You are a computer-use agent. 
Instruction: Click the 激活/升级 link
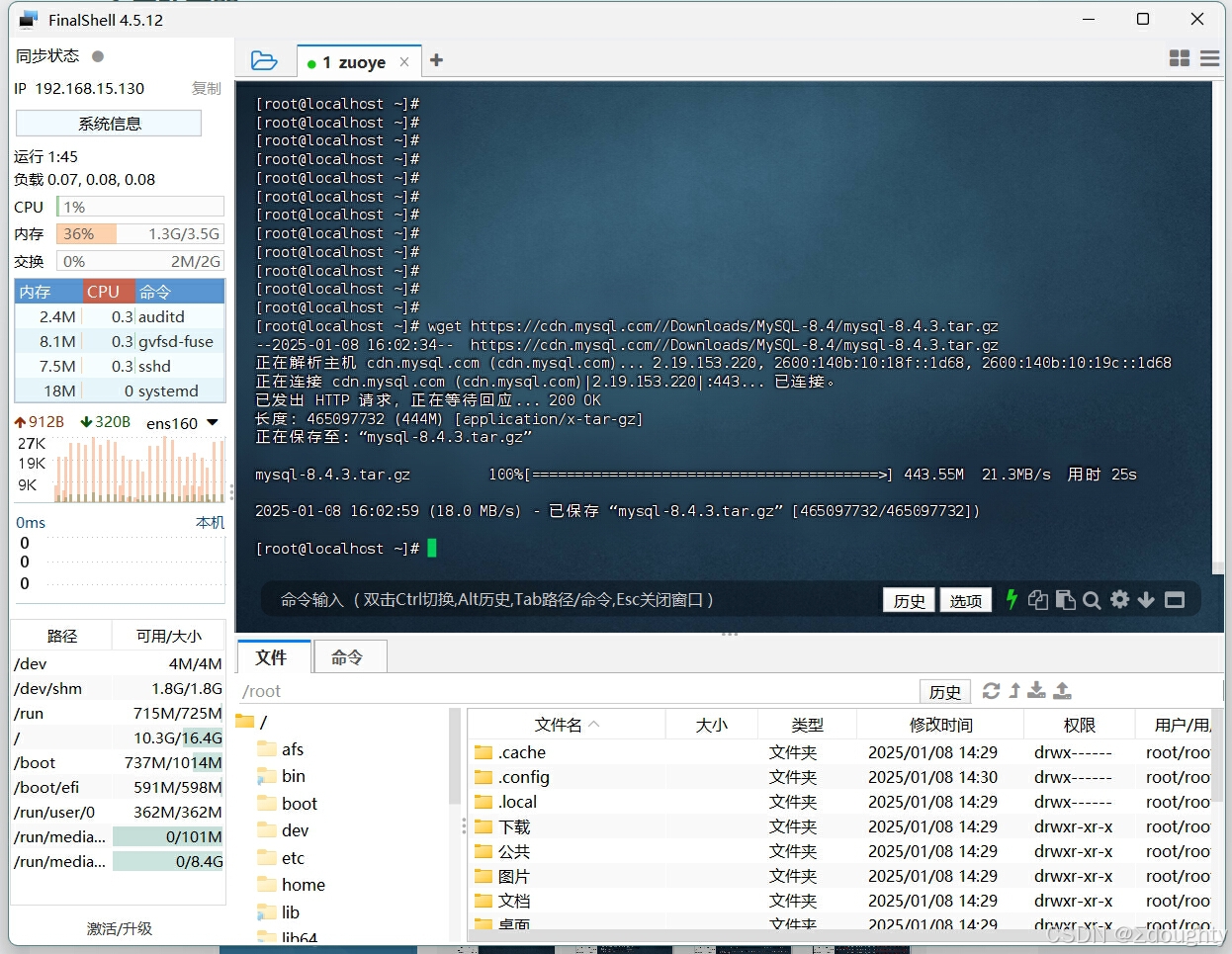(120, 928)
